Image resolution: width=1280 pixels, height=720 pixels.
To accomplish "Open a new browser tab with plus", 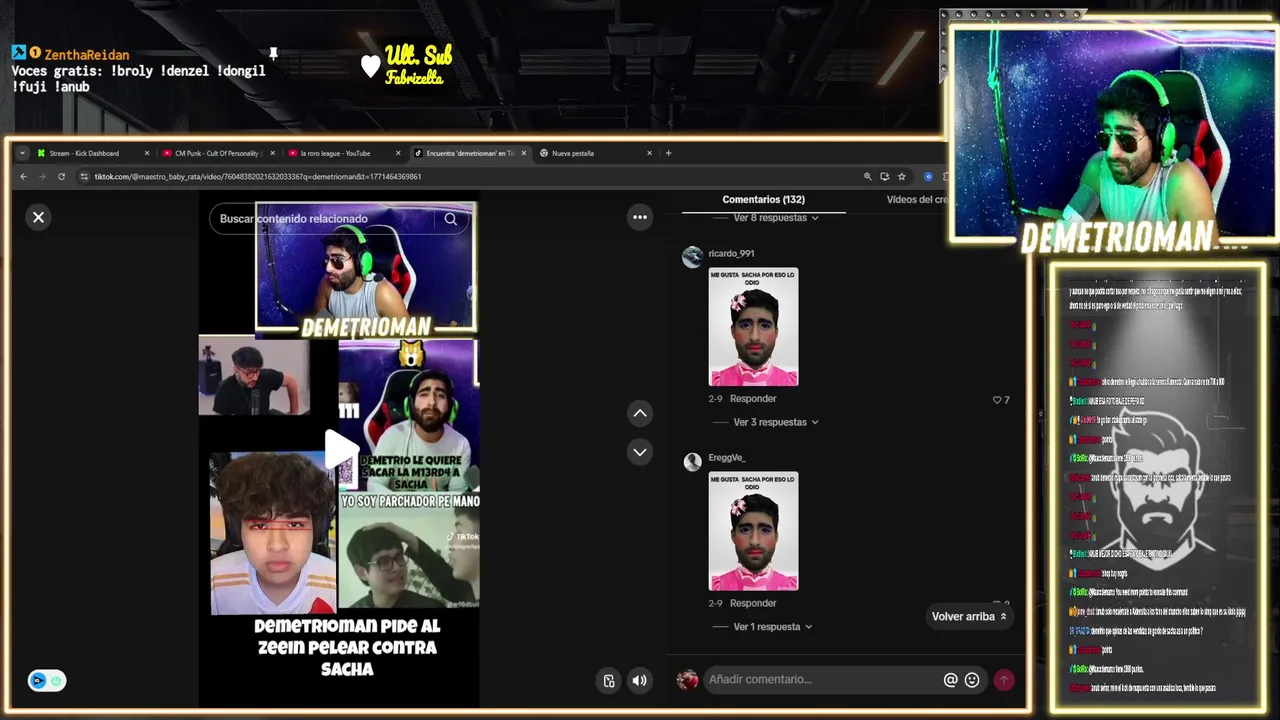I will [668, 153].
